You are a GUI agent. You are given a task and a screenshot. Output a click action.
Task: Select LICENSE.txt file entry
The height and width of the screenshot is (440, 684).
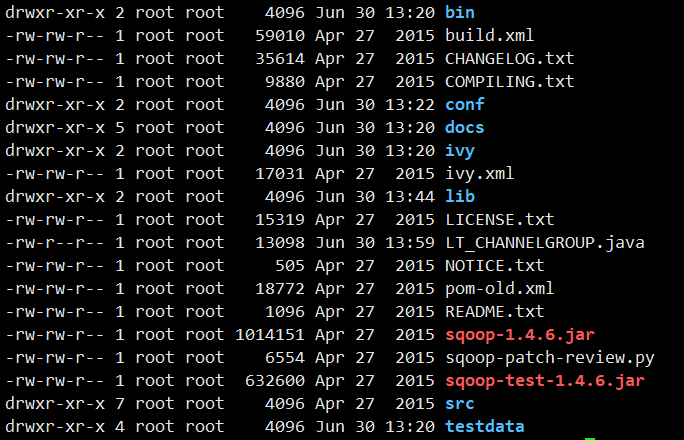point(499,219)
